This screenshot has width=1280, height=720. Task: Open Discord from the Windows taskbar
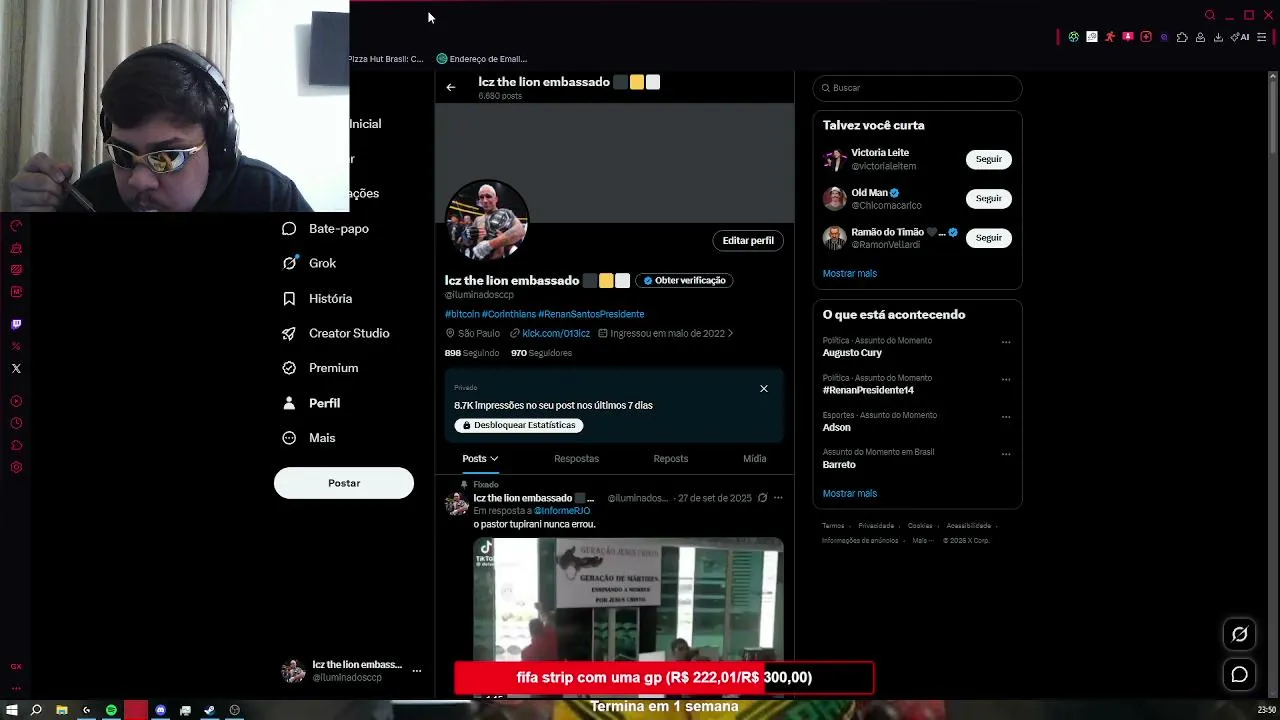point(160,710)
